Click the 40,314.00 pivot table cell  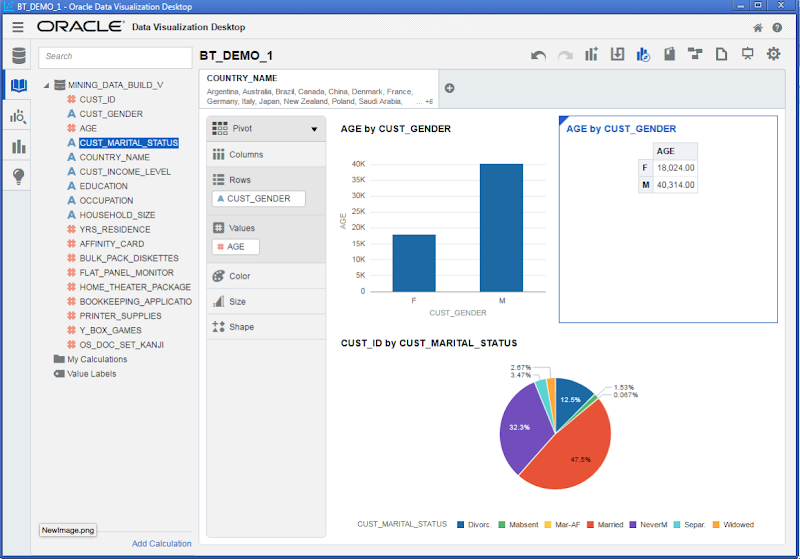coord(676,185)
